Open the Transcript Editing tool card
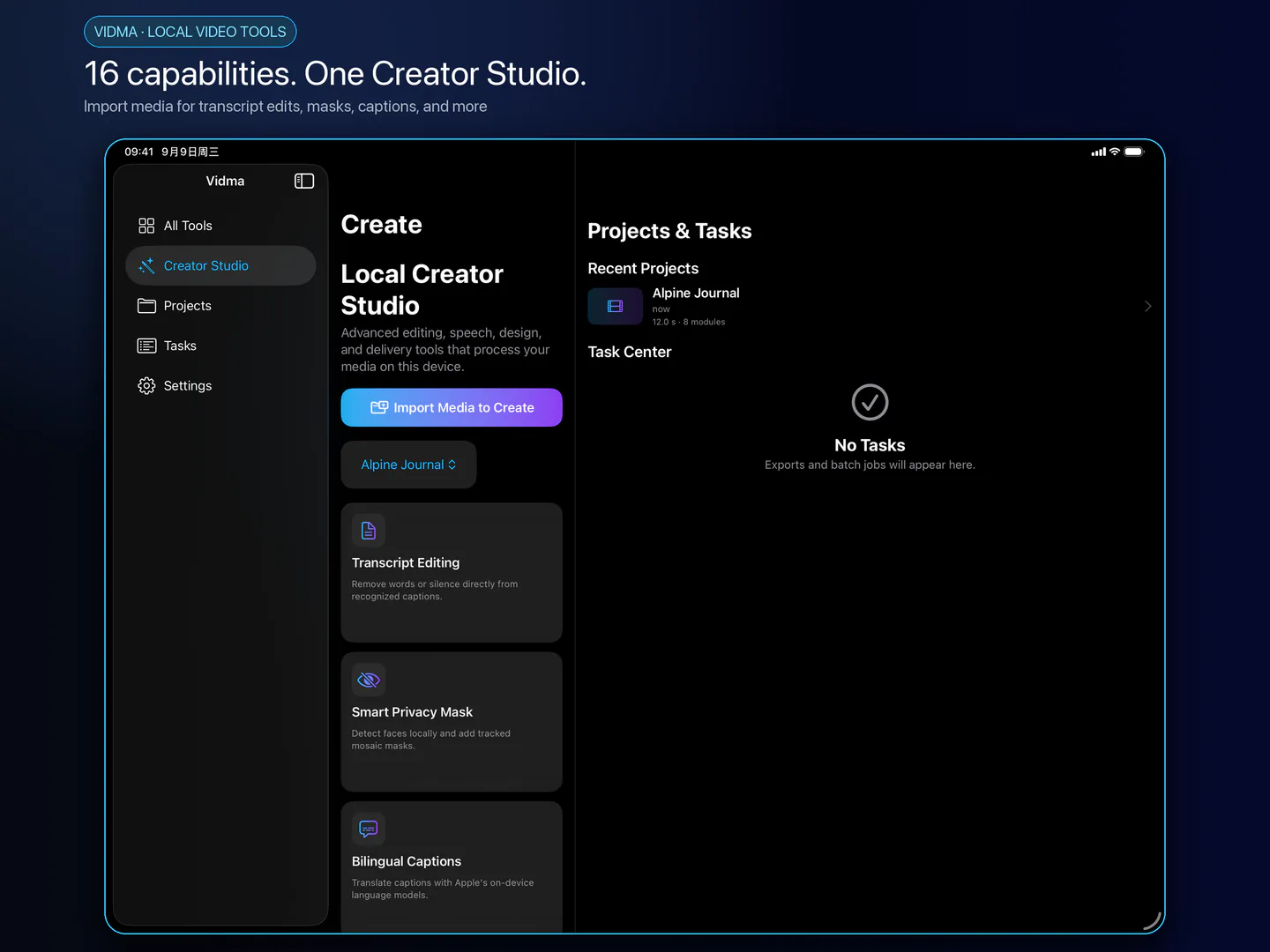The image size is (1270, 952). click(452, 572)
